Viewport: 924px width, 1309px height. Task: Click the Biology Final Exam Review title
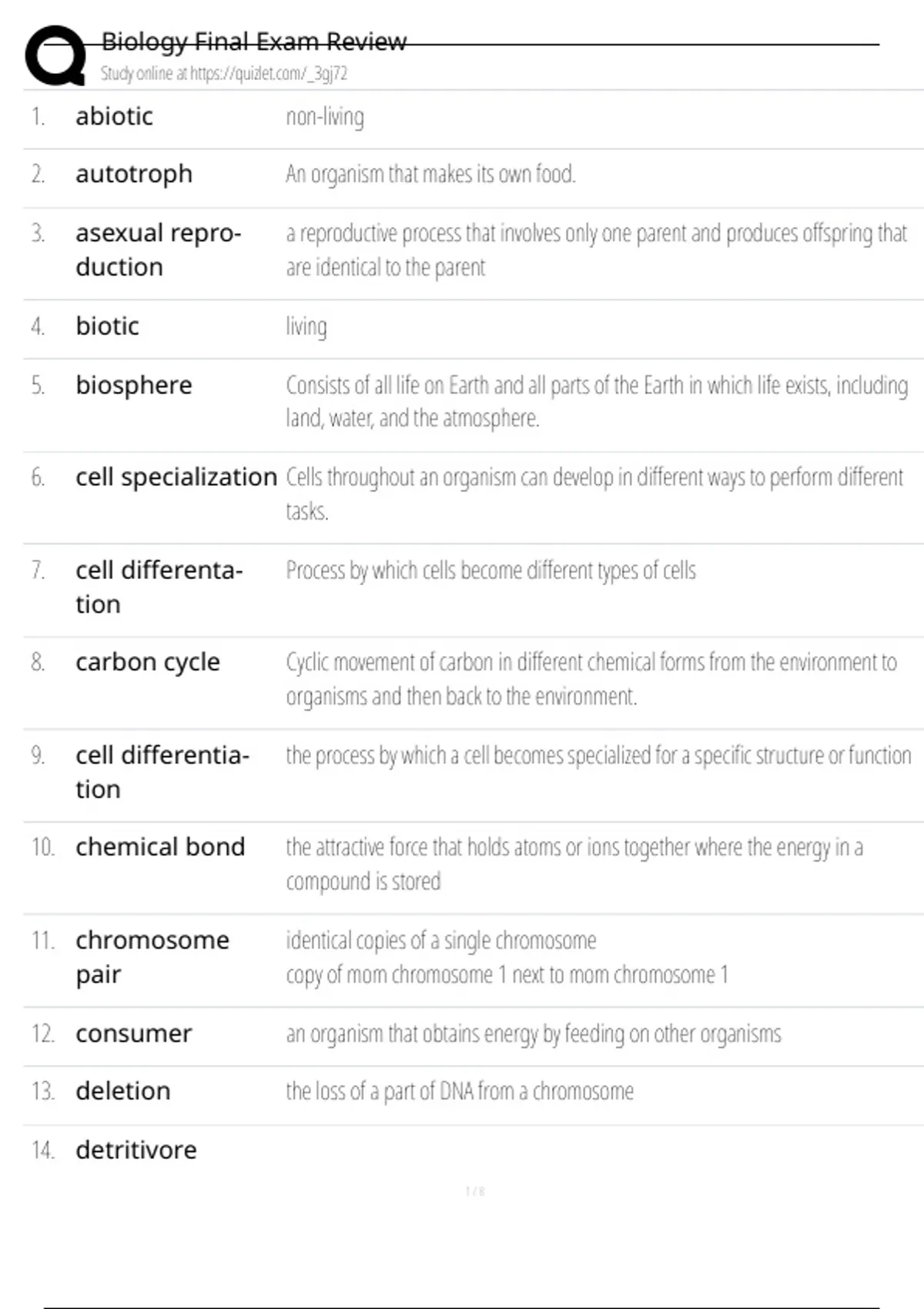(x=253, y=41)
